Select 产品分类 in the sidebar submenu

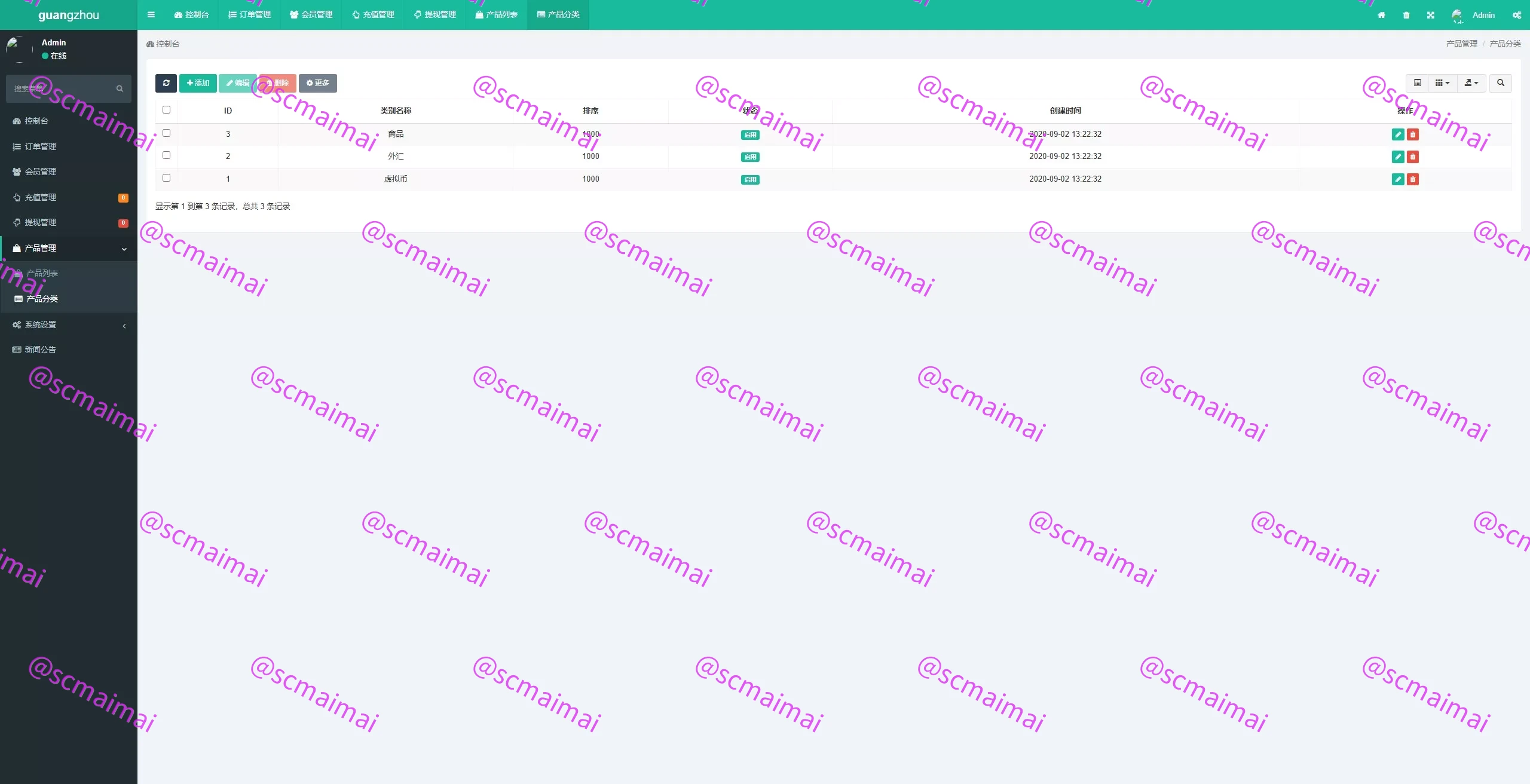coord(69,299)
